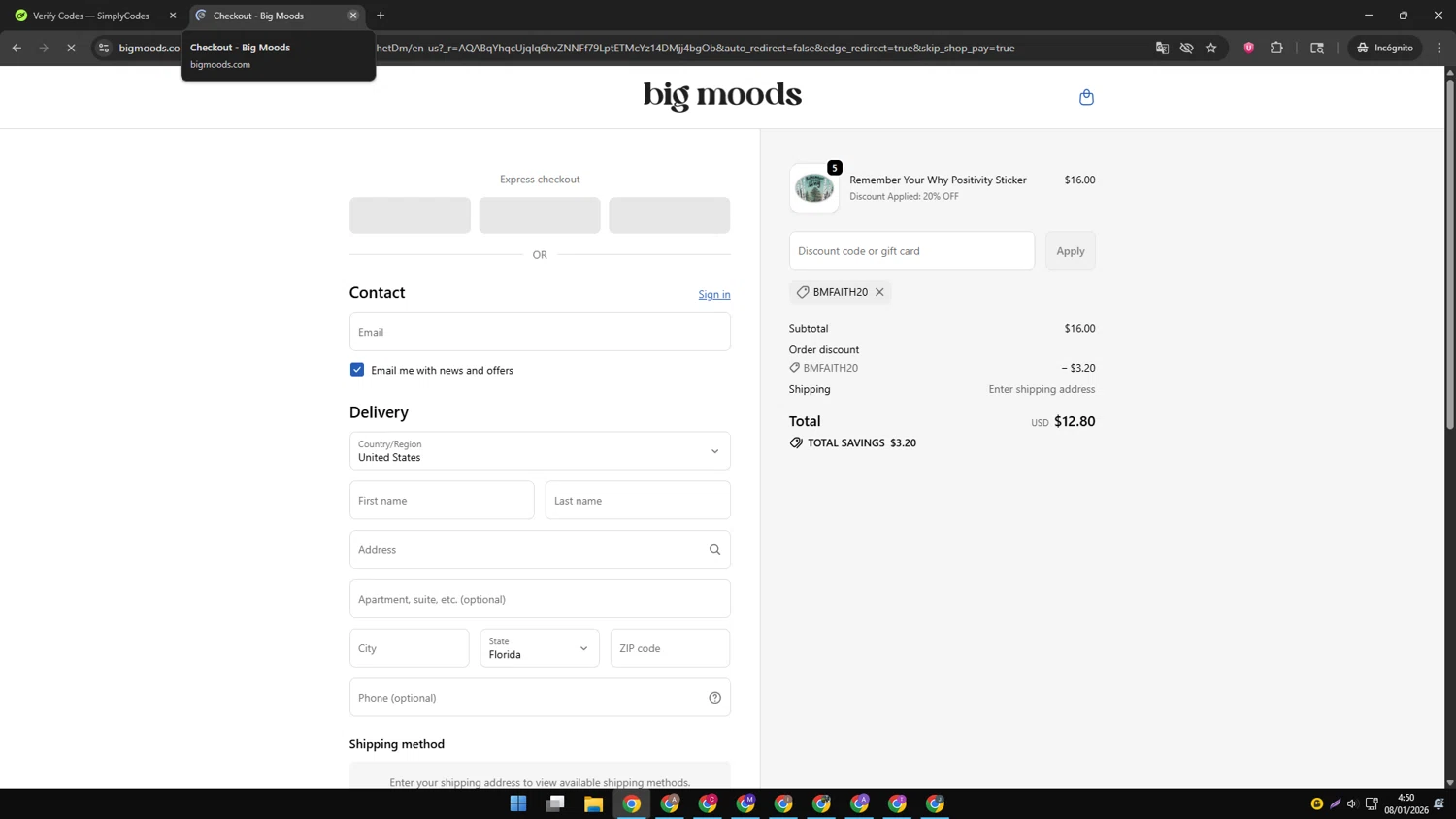This screenshot has height=819, width=1456.
Task: Click the third express checkout button
Action: click(x=670, y=215)
